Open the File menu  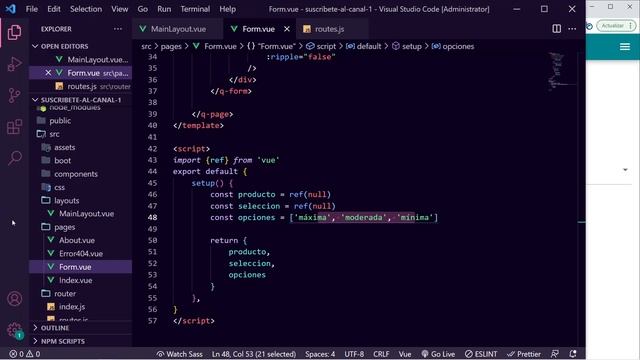(x=31, y=9)
